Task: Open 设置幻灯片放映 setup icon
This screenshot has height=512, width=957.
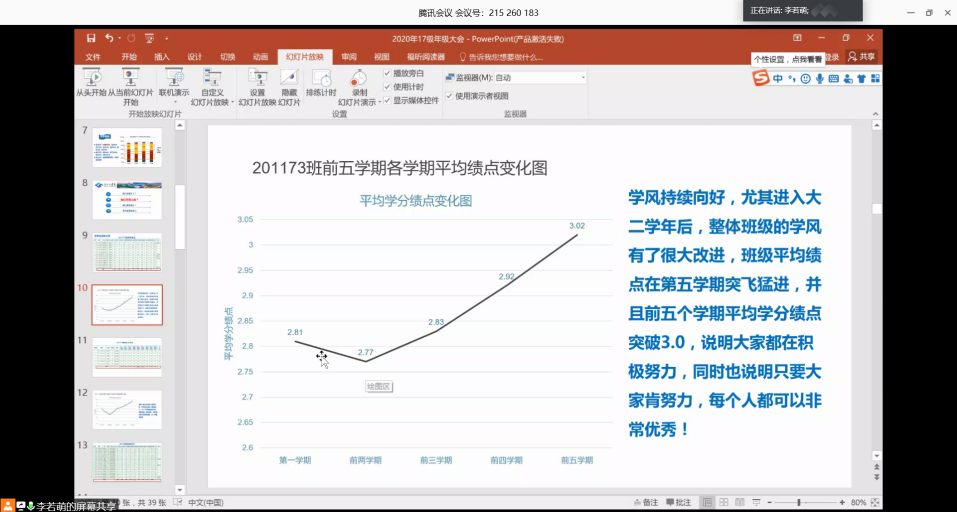Action: coord(257,78)
